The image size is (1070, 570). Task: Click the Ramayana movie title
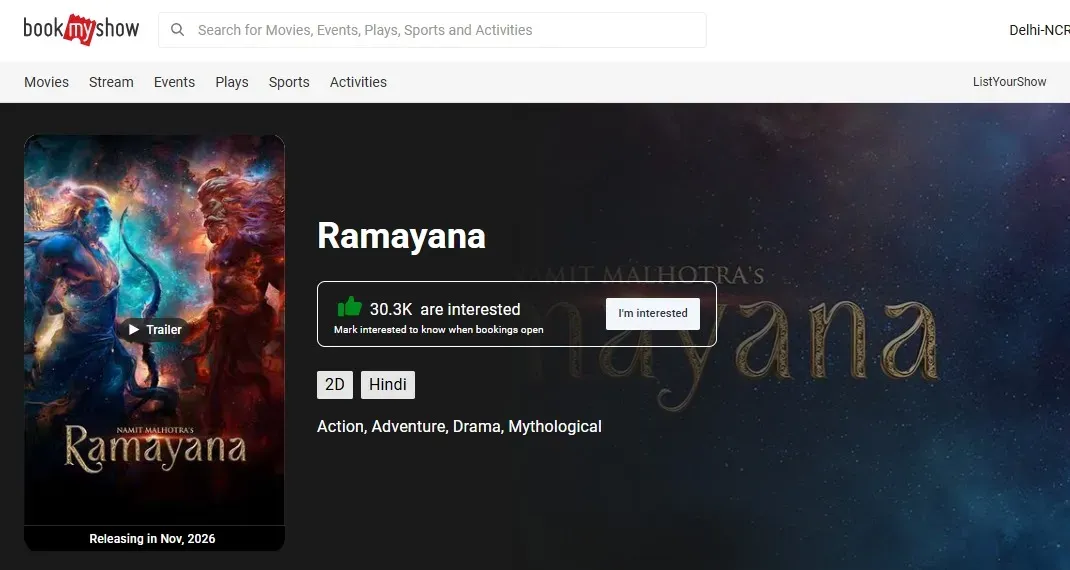click(401, 236)
